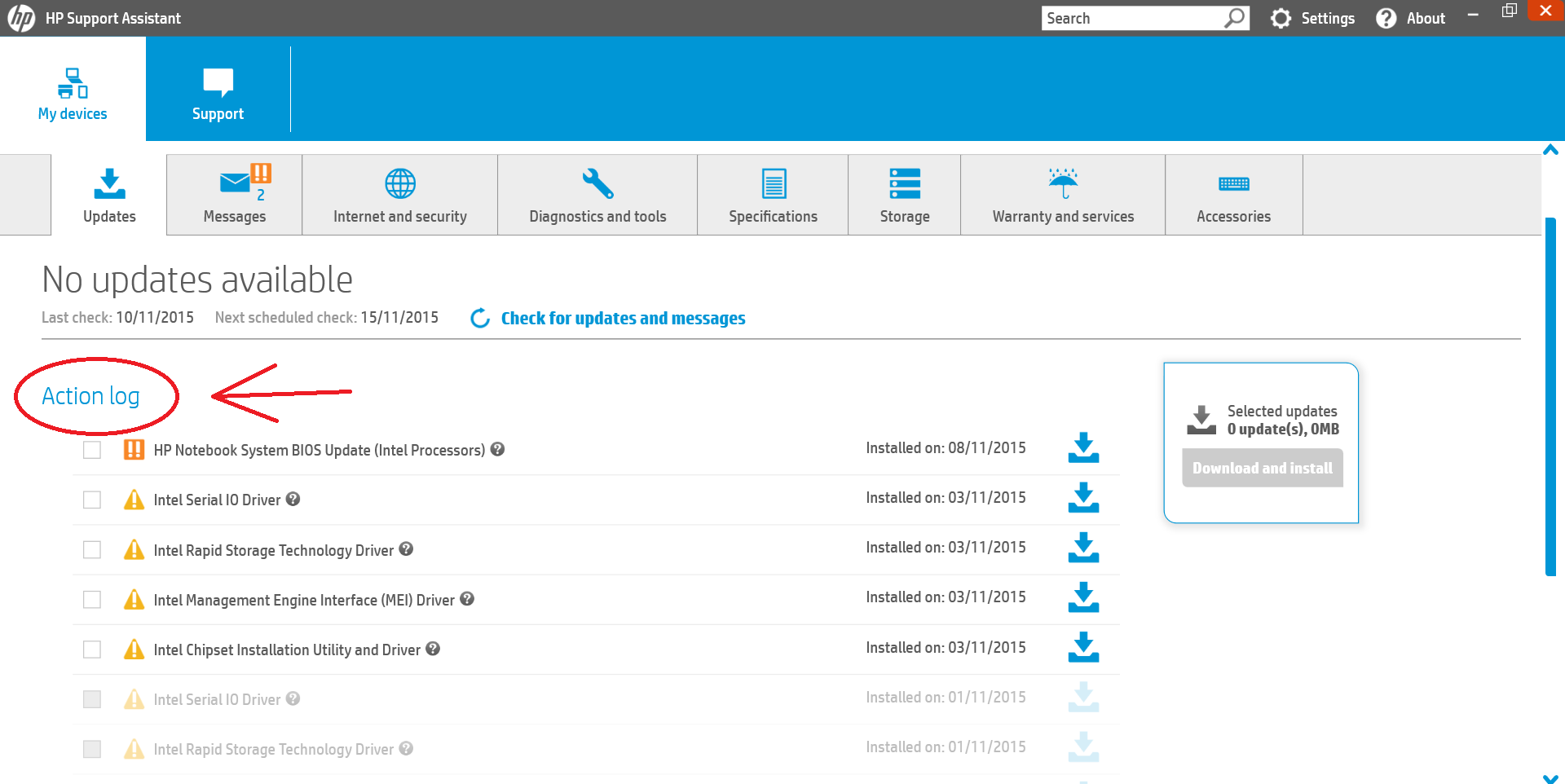Click faded download icon for Intel Serial IO 01/11/2015
The image size is (1565, 784).
click(1083, 697)
